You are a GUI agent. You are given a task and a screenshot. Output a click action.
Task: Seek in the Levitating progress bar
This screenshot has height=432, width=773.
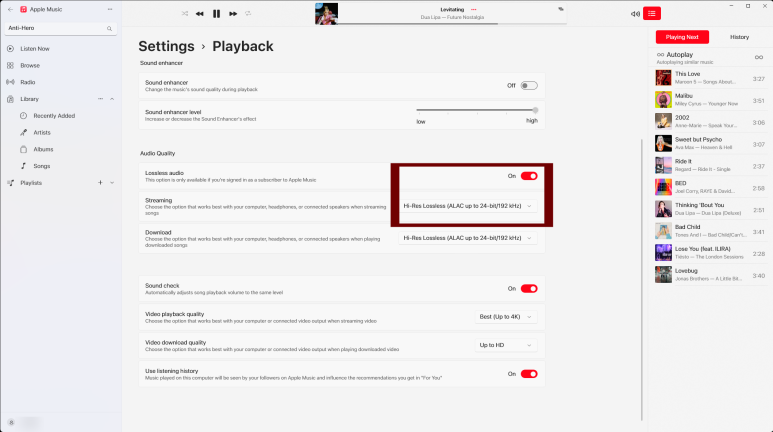(x=452, y=23)
